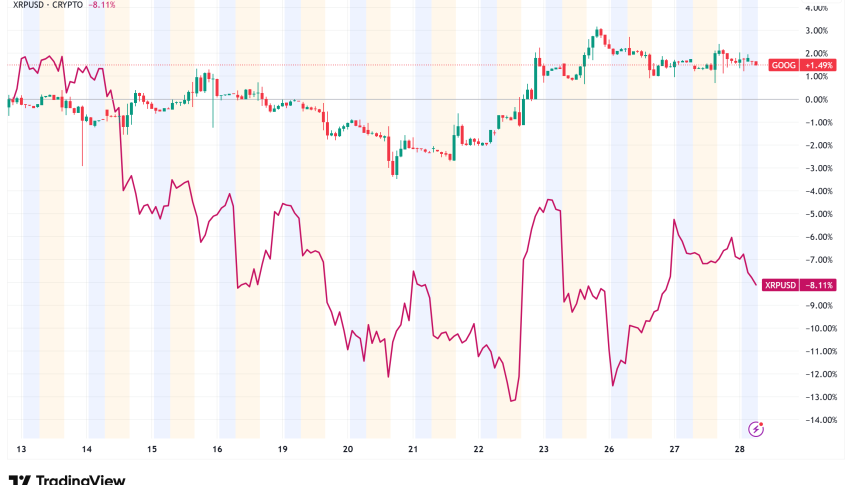Click the 0.00% price axis label
Screen dimensions: 852x485
pyautogui.click(x=817, y=99)
